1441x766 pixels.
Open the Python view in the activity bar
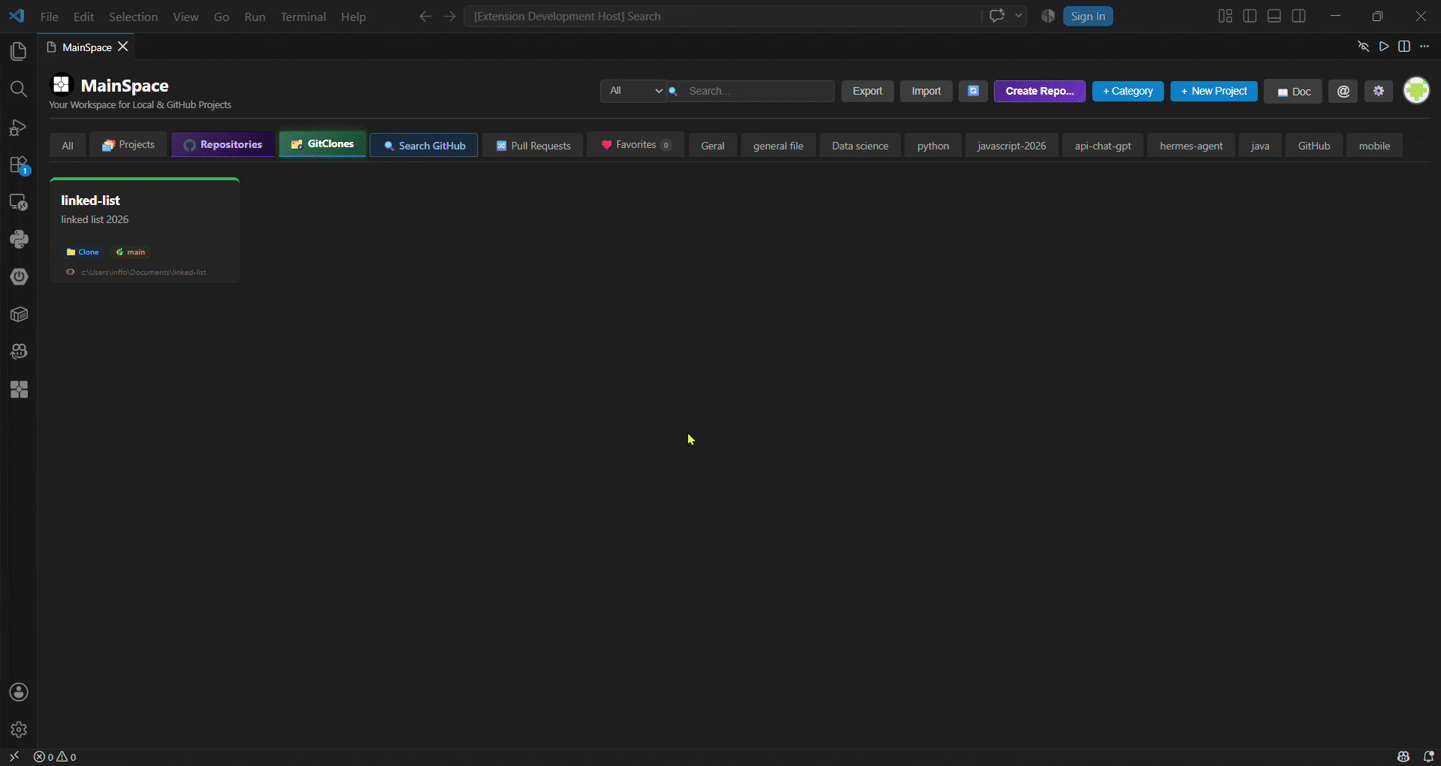click(x=18, y=239)
